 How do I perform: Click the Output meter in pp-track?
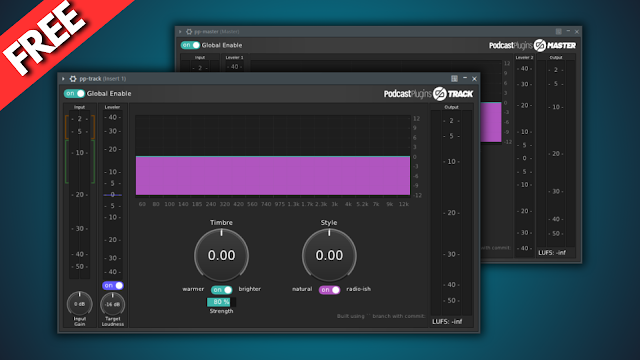pos(451,212)
